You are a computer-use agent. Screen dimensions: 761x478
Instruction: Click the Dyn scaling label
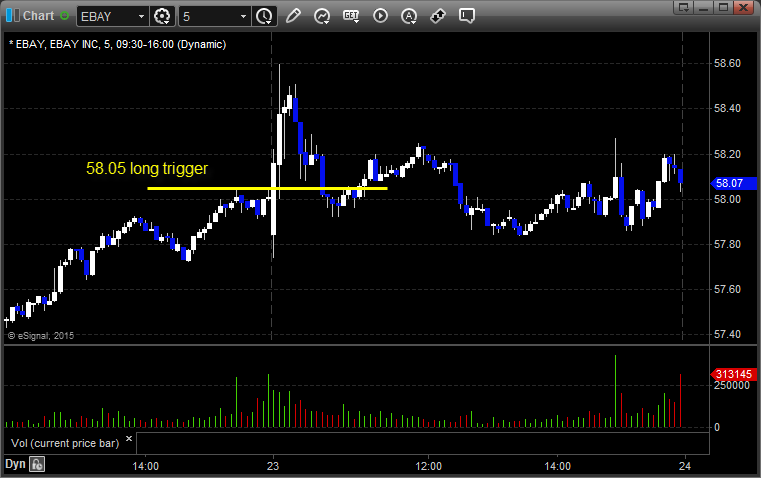[x=15, y=464]
